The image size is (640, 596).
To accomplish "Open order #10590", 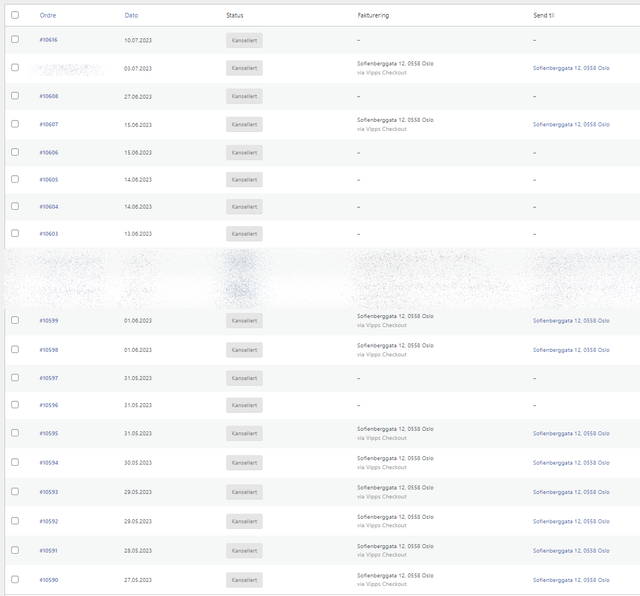I will tap(49, 580).
